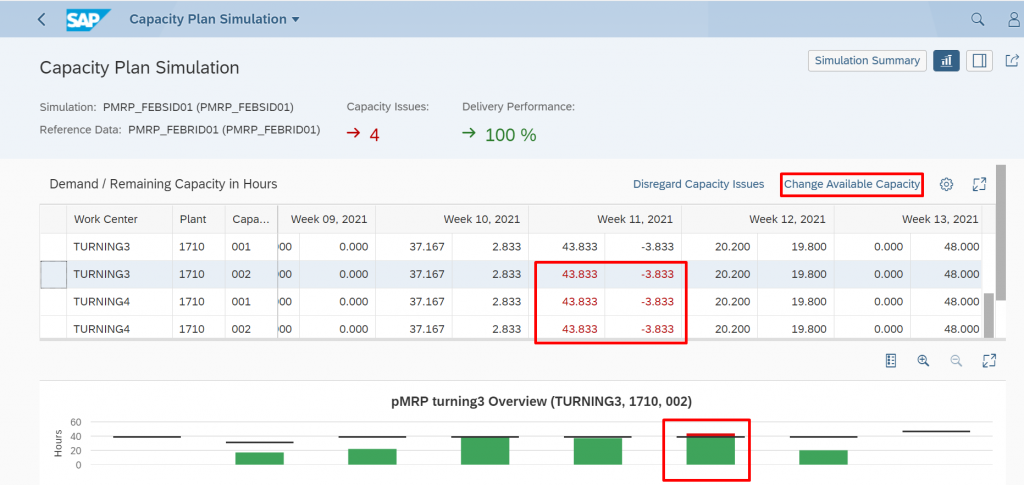Click 43.833 in TURNING3 002 row

coord(579,274)
